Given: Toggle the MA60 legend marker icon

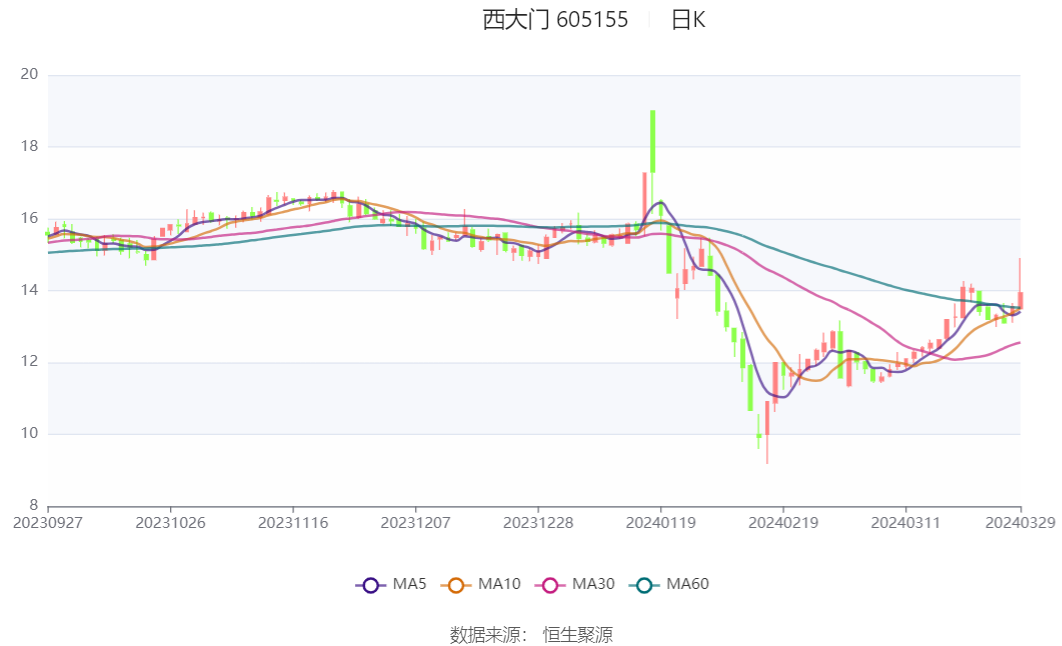Looking at the screenshot, I should 644,585.
